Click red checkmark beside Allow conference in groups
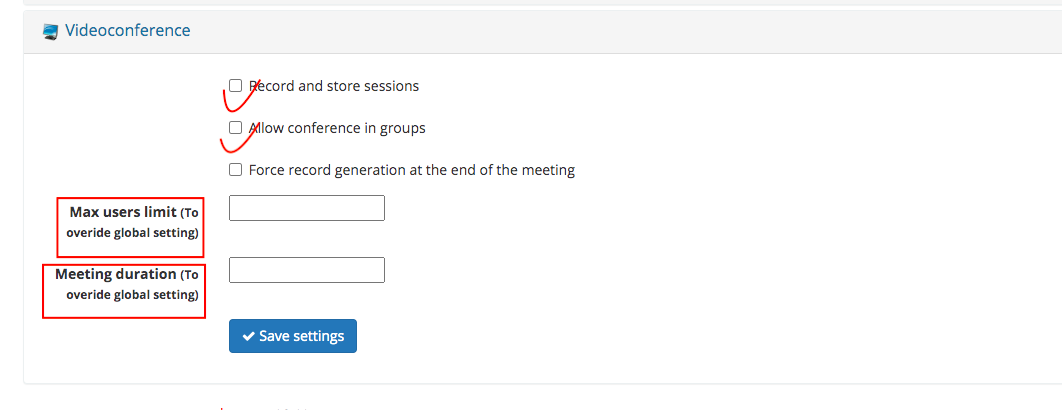Viewport: 1062px width, 410px height. (x=238, y=138)
